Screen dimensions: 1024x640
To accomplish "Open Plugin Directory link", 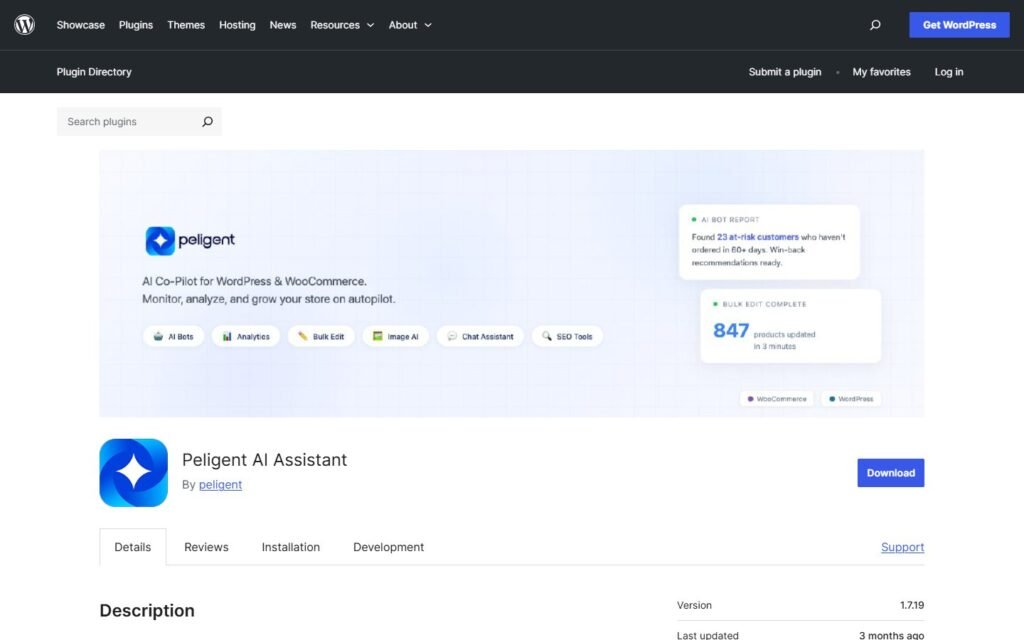I will pos(94,72).
